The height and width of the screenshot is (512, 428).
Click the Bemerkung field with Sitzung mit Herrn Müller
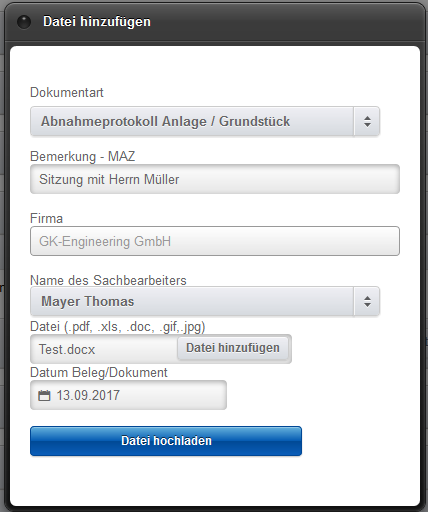tap(215, 179)
